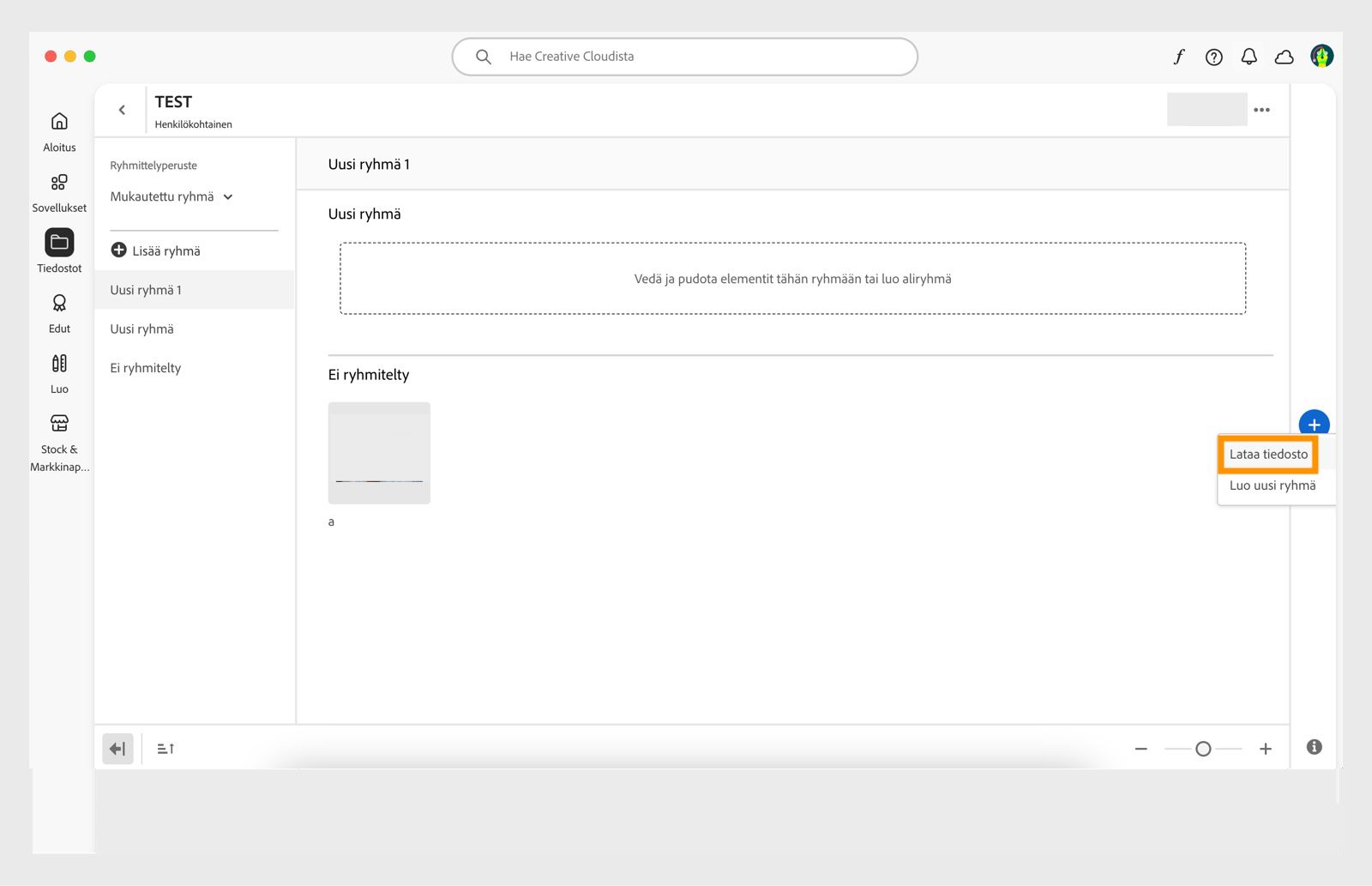Viewport: 1372px width, 886px height.
Task: Open the user profile avatar
Action: click(1321, 57)
